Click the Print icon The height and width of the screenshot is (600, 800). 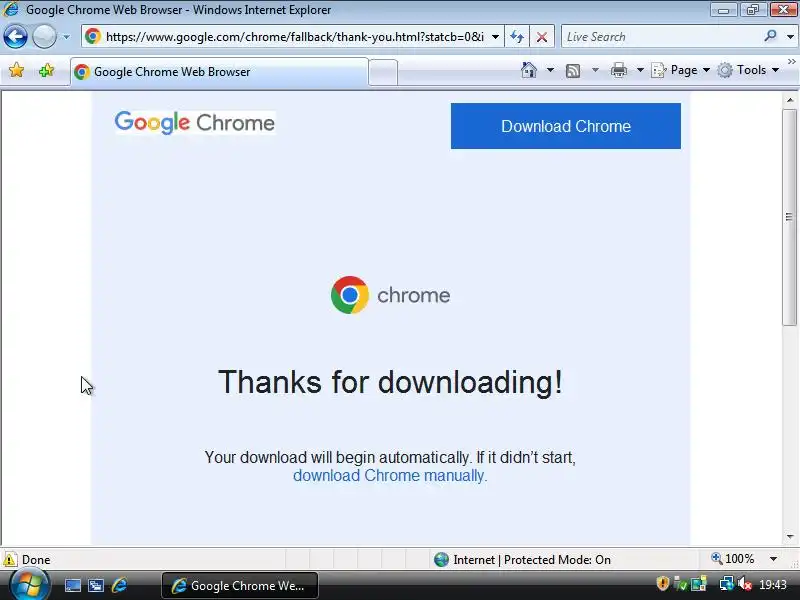click(619, 70)
